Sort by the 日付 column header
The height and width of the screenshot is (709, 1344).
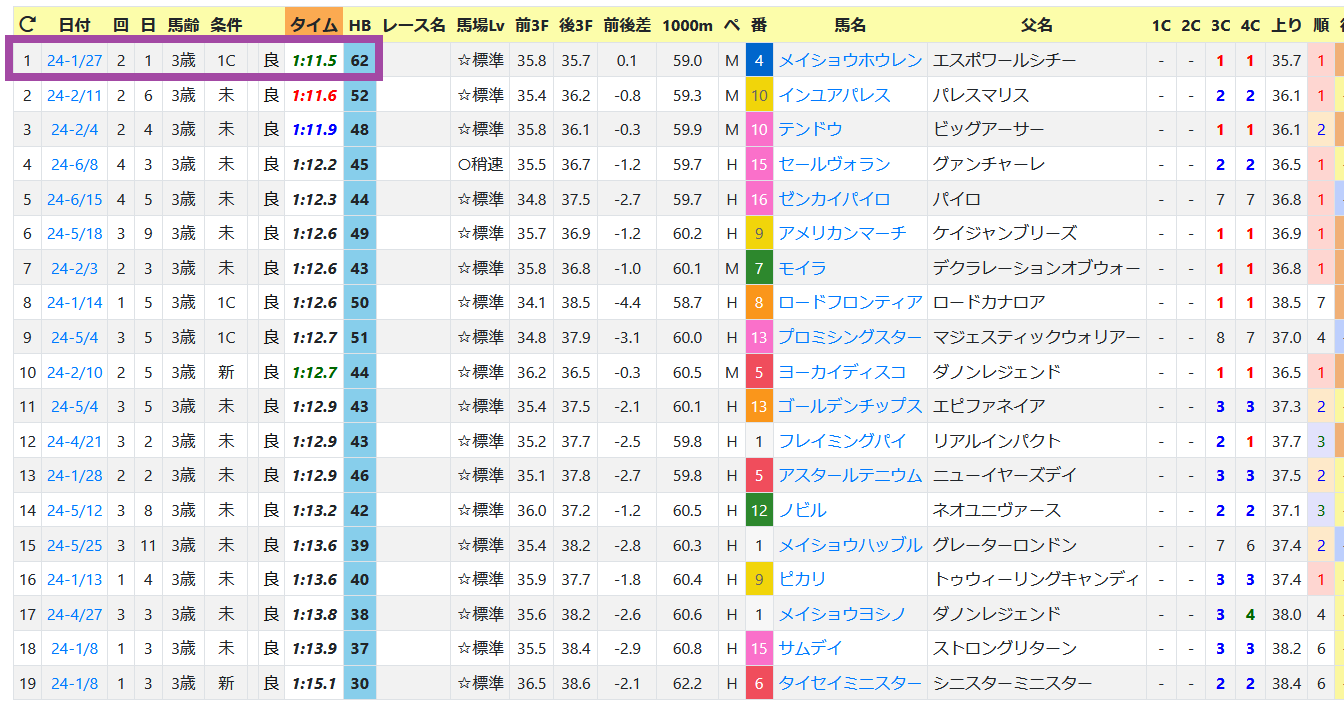75,25
